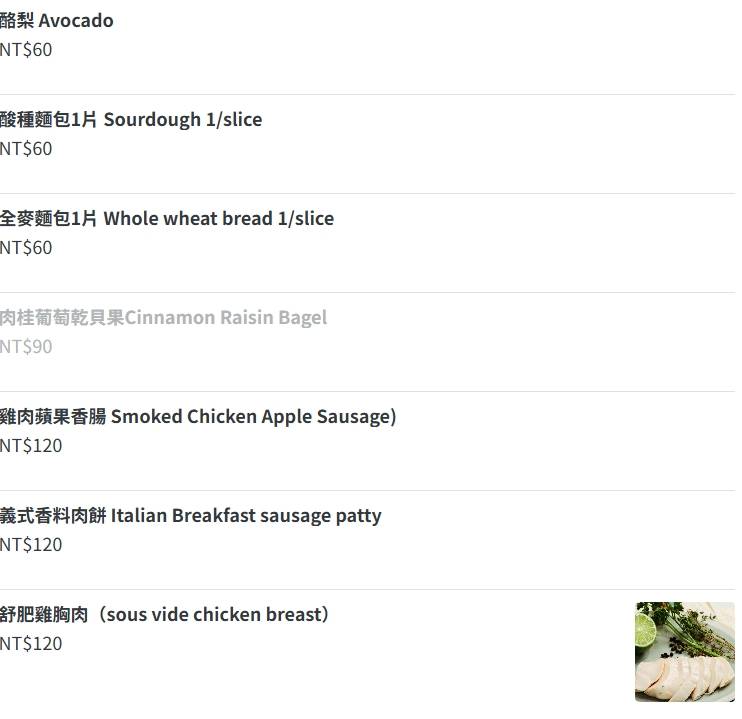Viewport: 742px width, 719px height.
Task: Click the 酪梨 Chinese label
Action: click(x=17, y=21)
